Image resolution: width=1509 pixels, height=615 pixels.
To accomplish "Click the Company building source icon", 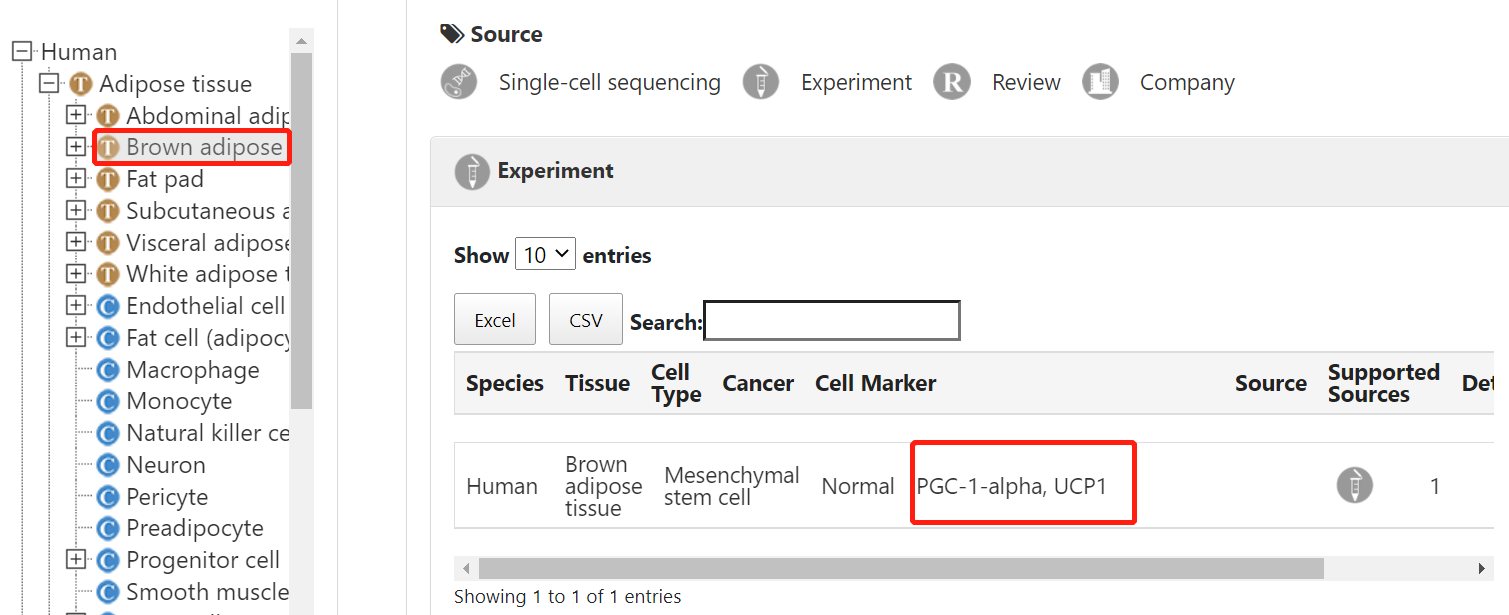I will pyautogui.click(x=1100, y=82).
